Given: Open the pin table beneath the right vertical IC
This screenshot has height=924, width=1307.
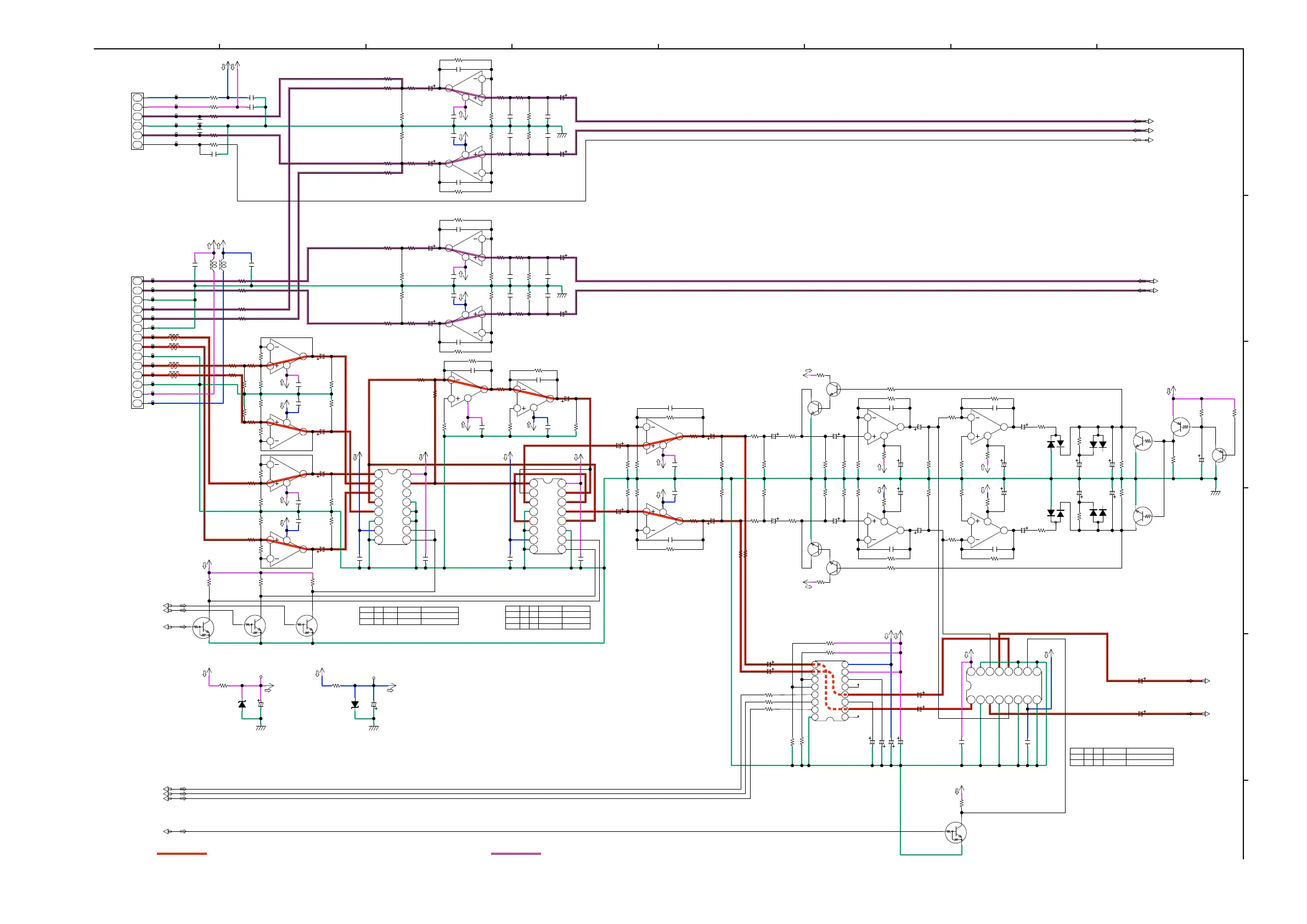Looking at the screenshot, I should pyautogui.click(x=548, y=617).
